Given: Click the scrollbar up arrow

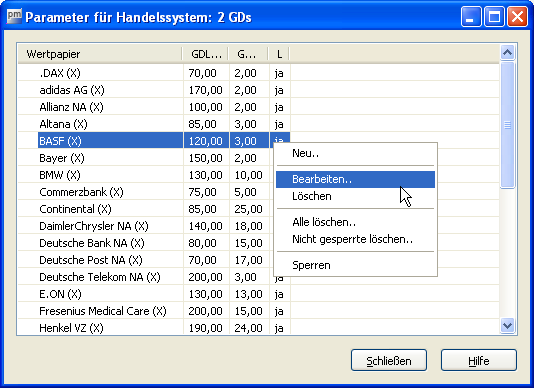Looking at the screenshot, I should [x=507, y=52].
